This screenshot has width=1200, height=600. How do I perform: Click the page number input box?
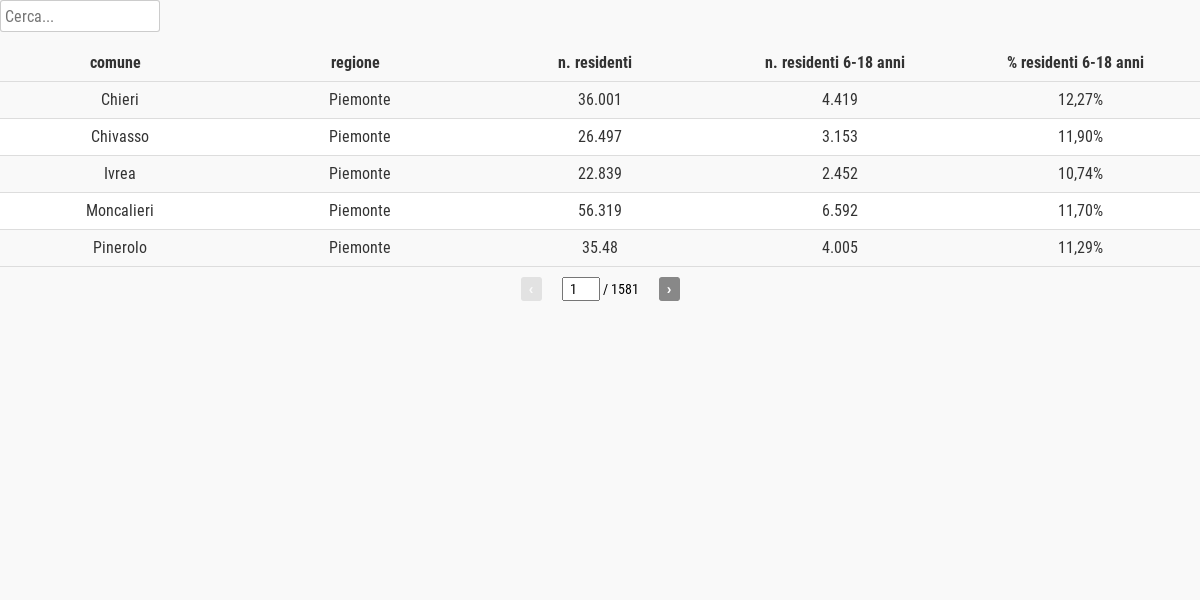click(x=581, y=289)
